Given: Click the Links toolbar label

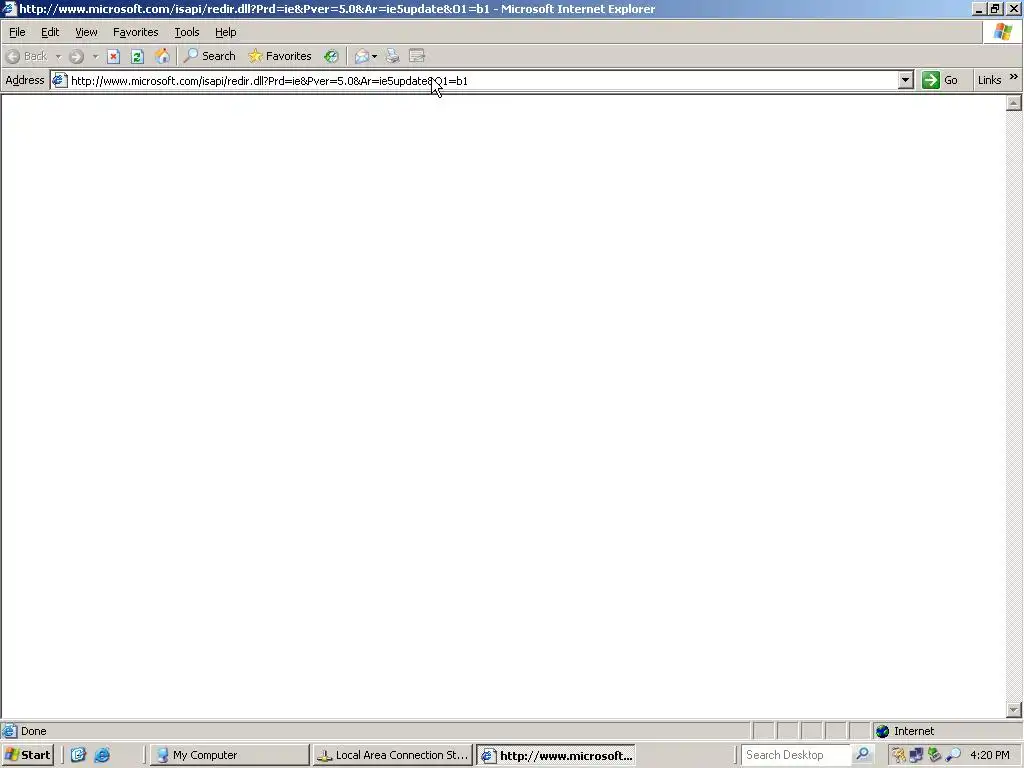Looking at the screenshot, I should point(989,80).
